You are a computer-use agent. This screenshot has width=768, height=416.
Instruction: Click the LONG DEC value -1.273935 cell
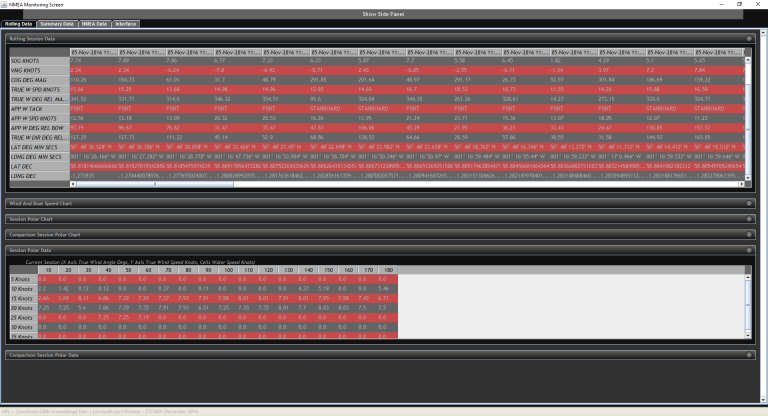94,176
